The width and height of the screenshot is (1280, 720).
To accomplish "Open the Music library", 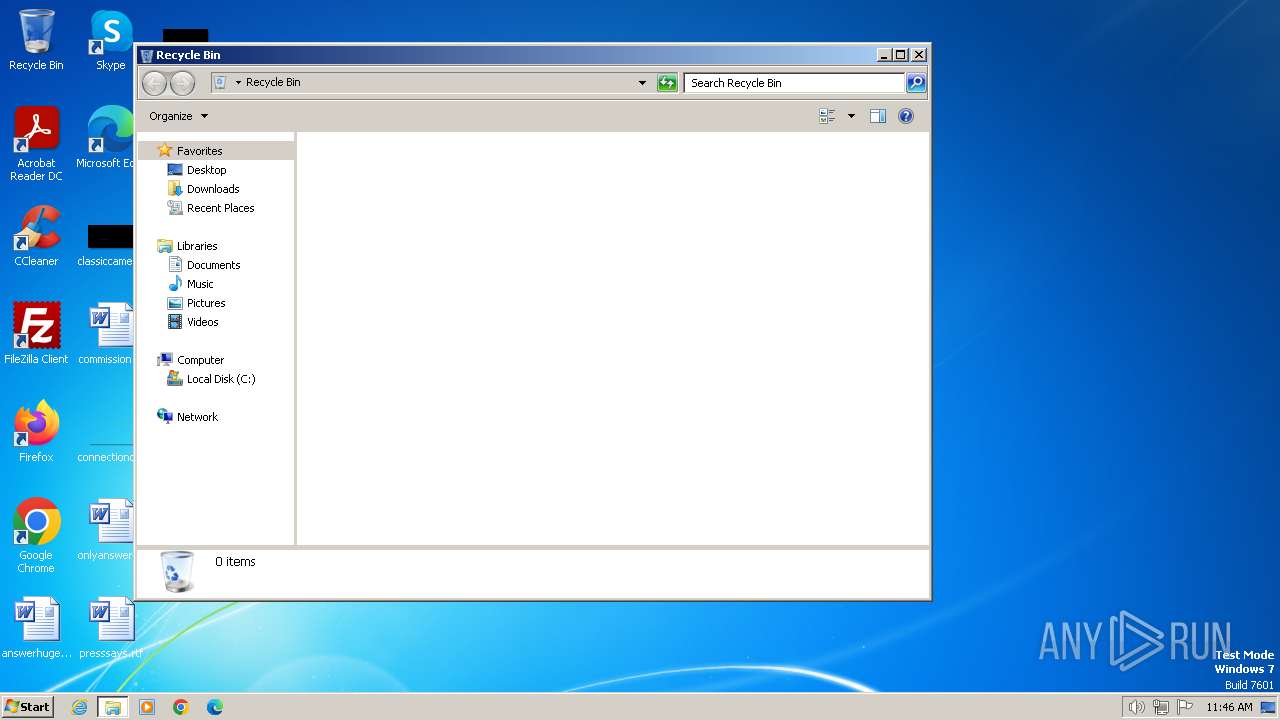I will pyautogui.click(x=199, y=284).
